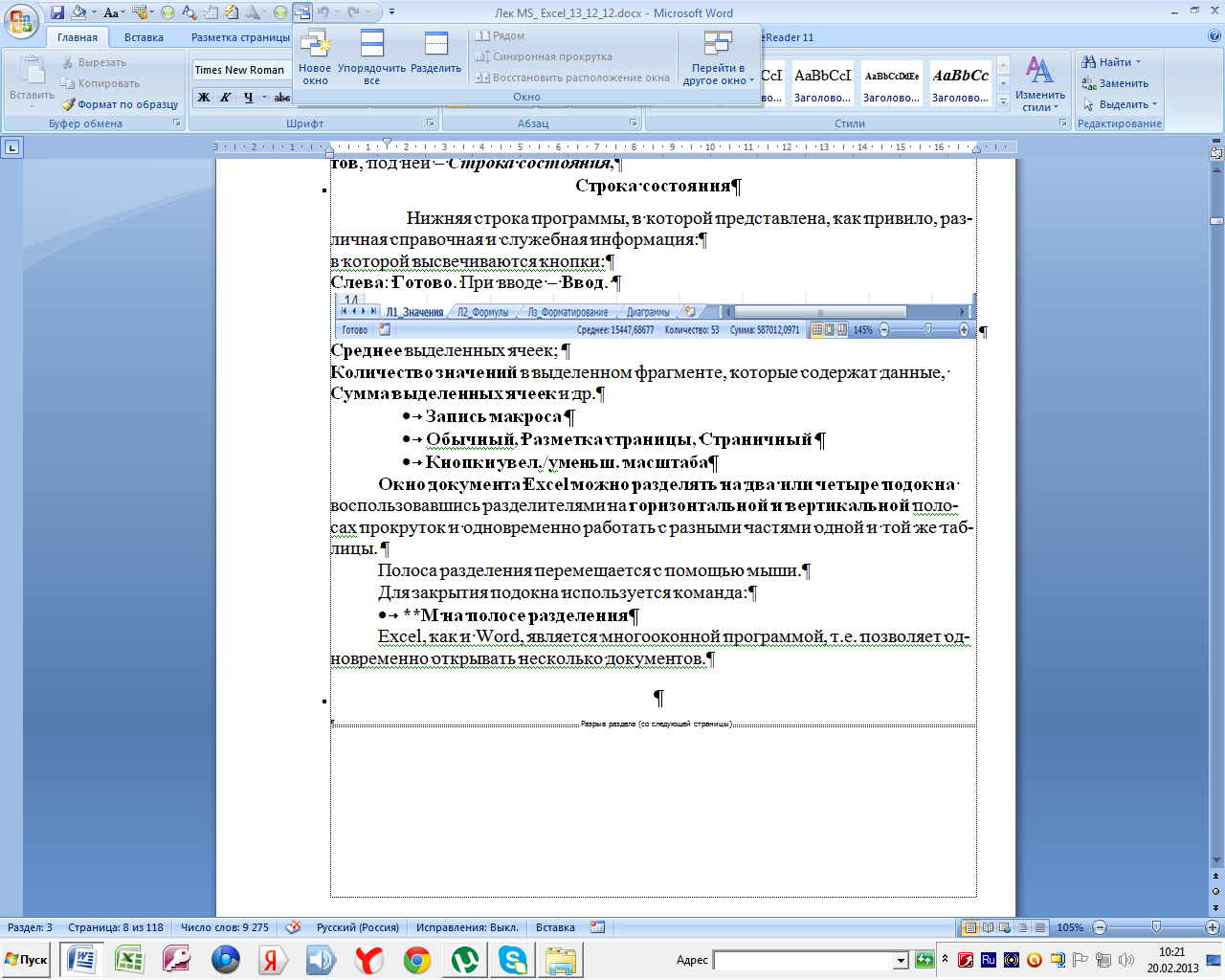Expand the styles gallery More arrow

1003,101
